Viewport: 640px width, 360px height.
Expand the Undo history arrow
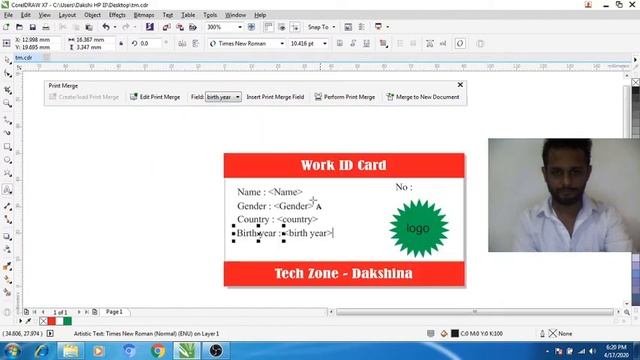115,27
